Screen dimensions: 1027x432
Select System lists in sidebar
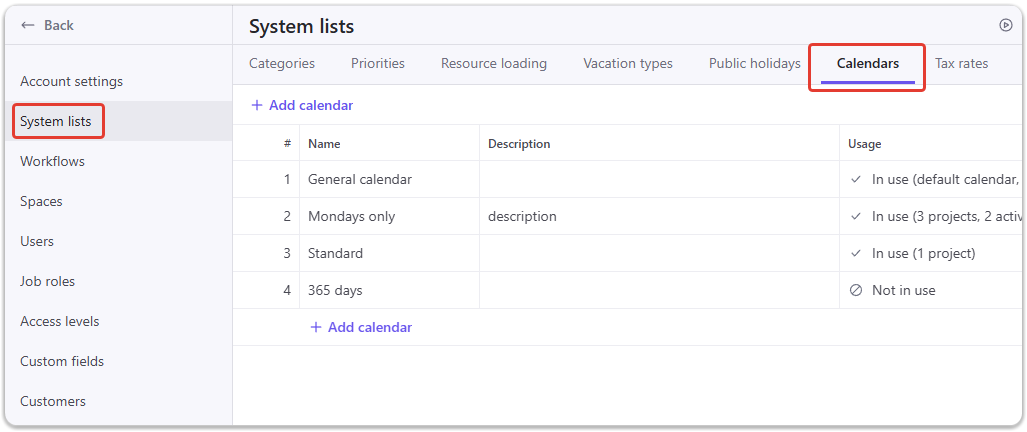pyautogui.click(x=56, y=121)
